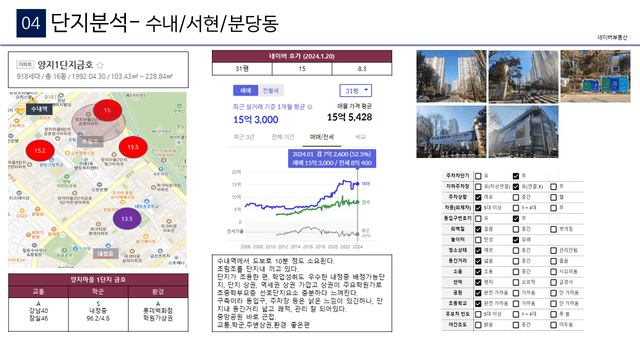Screen dimensions: 640x360
Task: Open second photo of towers behind trees
Action: pos(523,76)
